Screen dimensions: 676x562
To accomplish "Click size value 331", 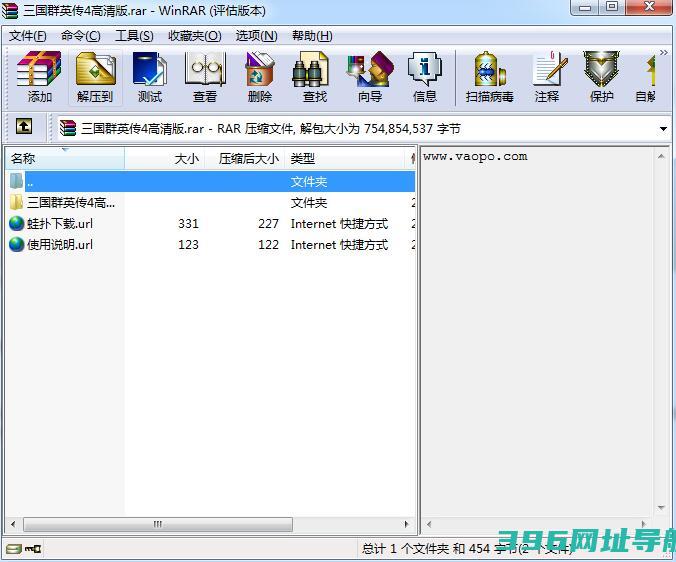I will [x=188, y=224].
